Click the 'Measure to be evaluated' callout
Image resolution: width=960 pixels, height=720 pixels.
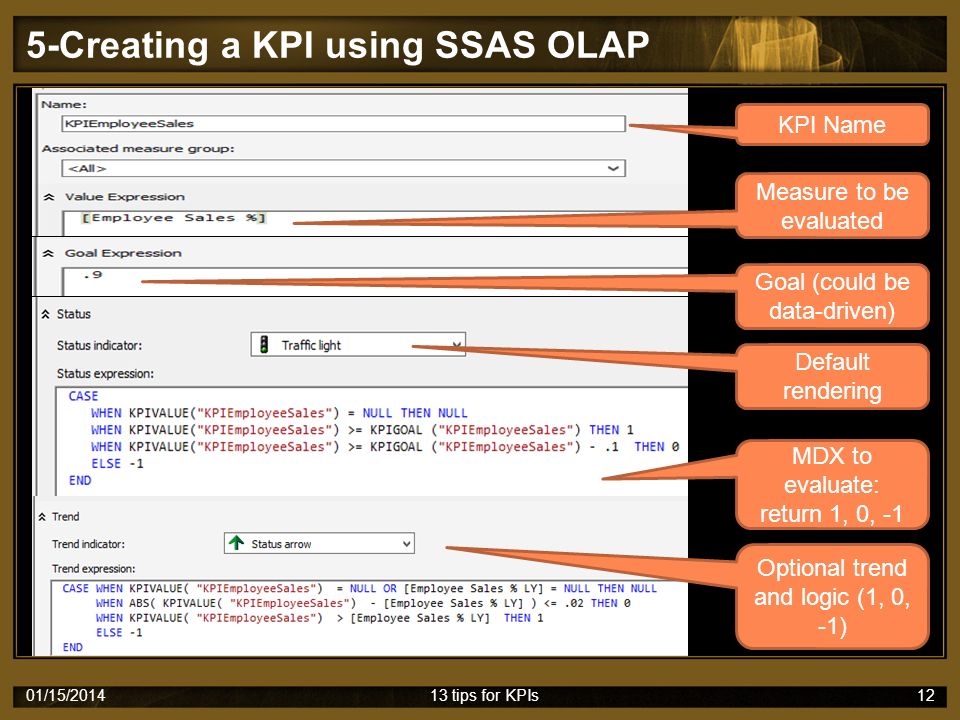(832, 206)
